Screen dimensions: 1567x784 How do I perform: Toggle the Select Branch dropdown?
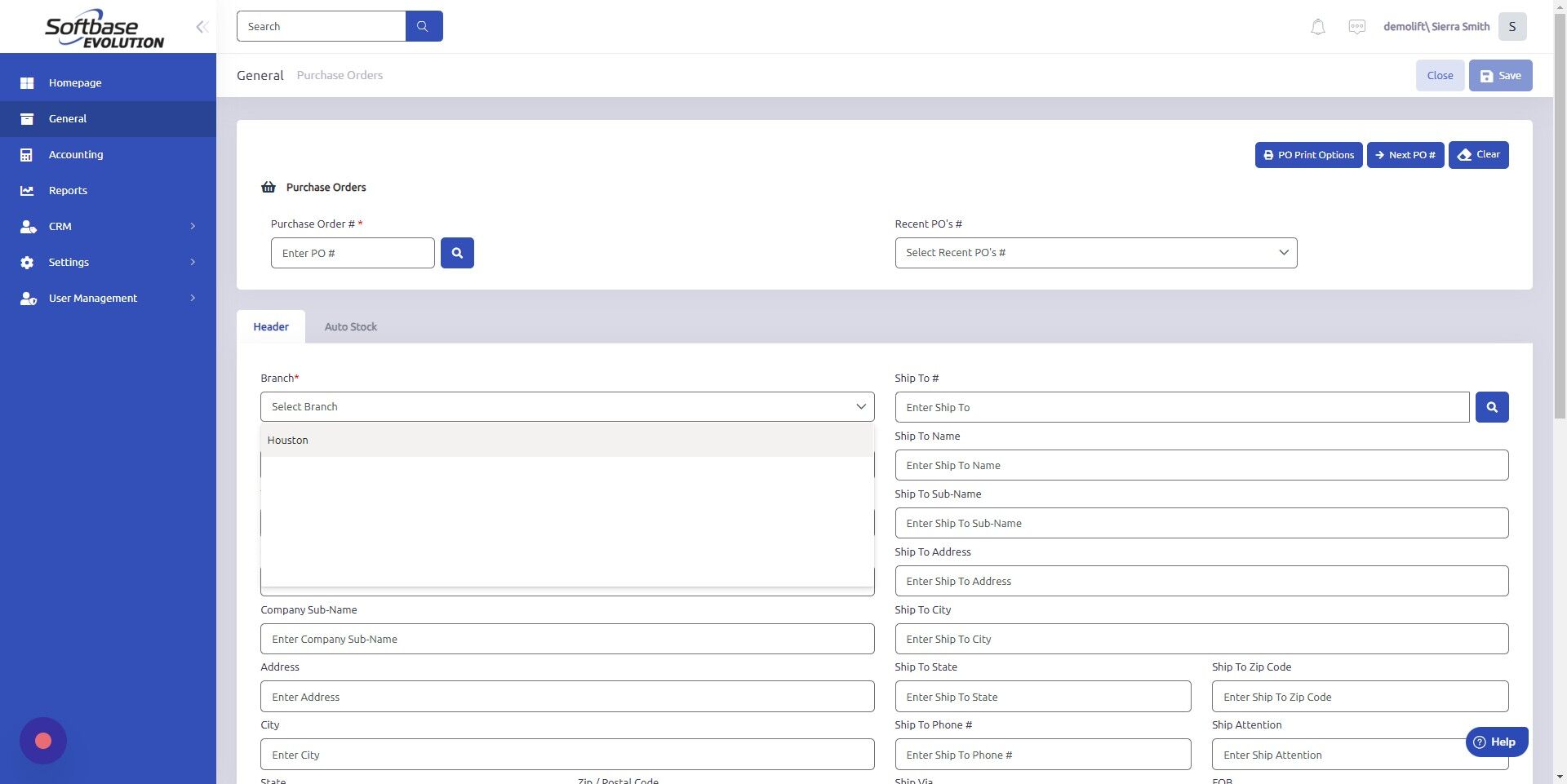567,407
